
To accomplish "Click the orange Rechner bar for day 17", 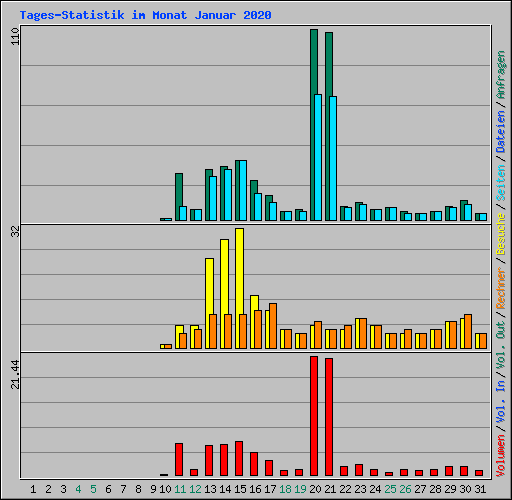I will click(x=273, y=326).
